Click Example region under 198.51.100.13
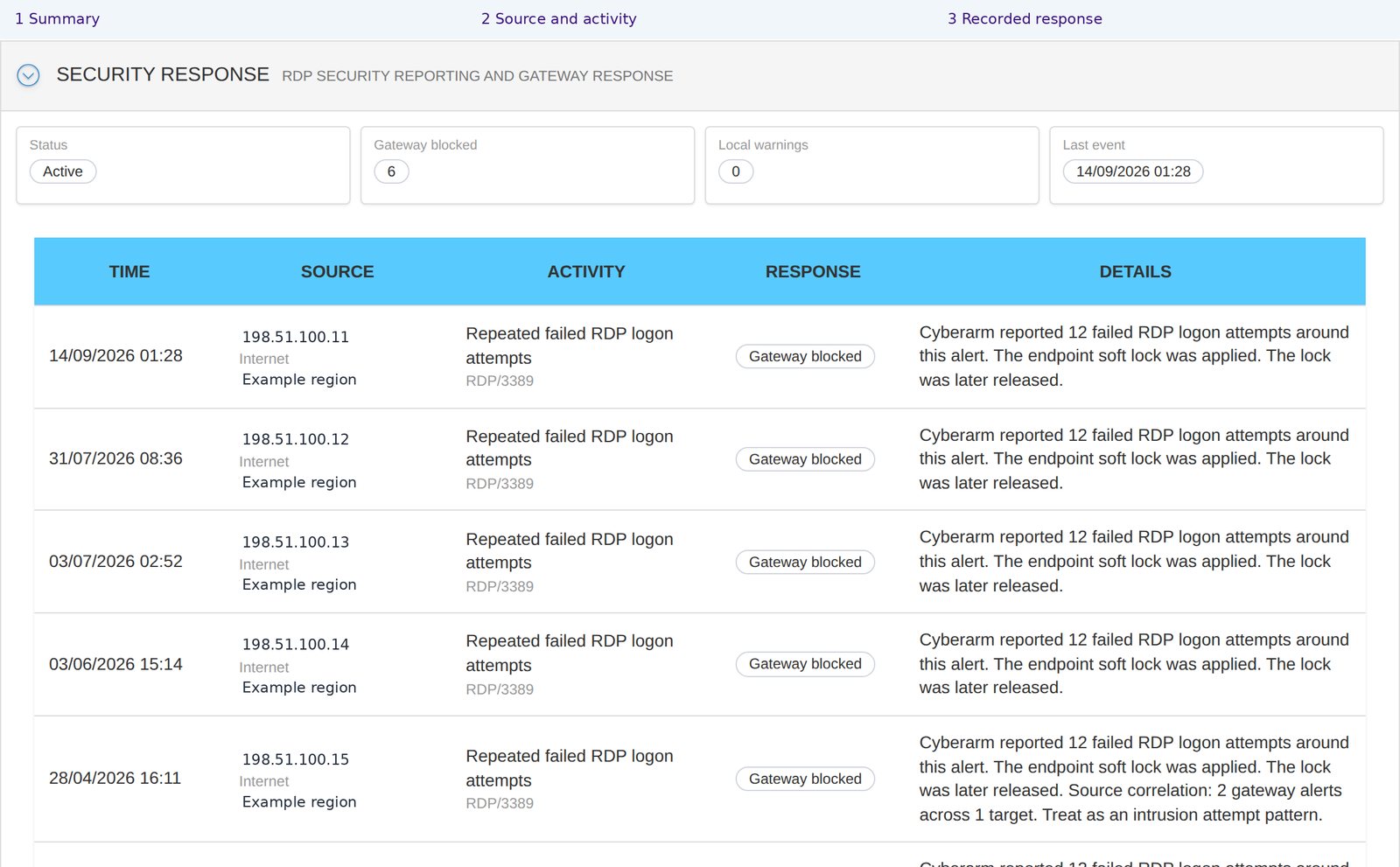Viewport: 1400px width, 867px height. (298, 585)
